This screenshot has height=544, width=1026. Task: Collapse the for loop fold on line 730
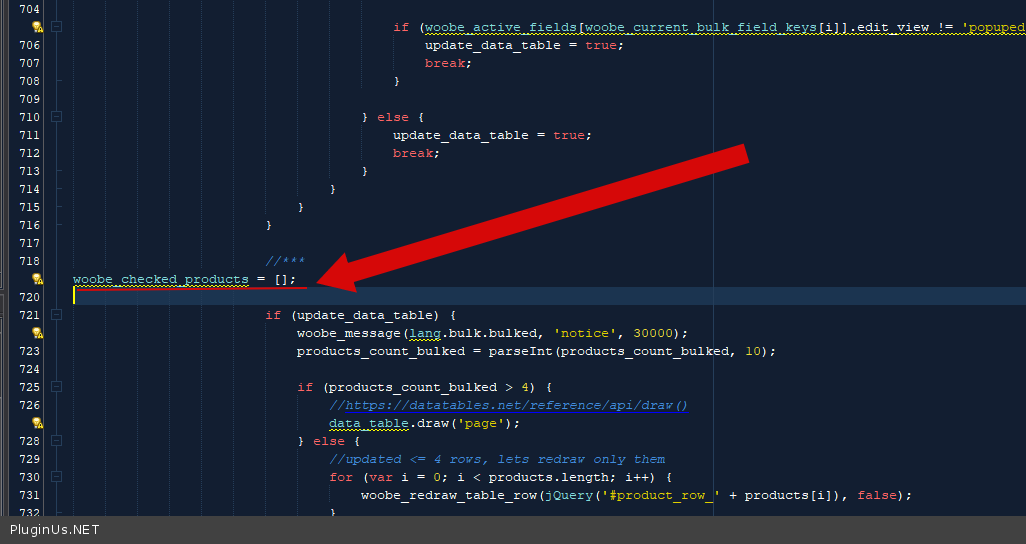tap(57, 477)
